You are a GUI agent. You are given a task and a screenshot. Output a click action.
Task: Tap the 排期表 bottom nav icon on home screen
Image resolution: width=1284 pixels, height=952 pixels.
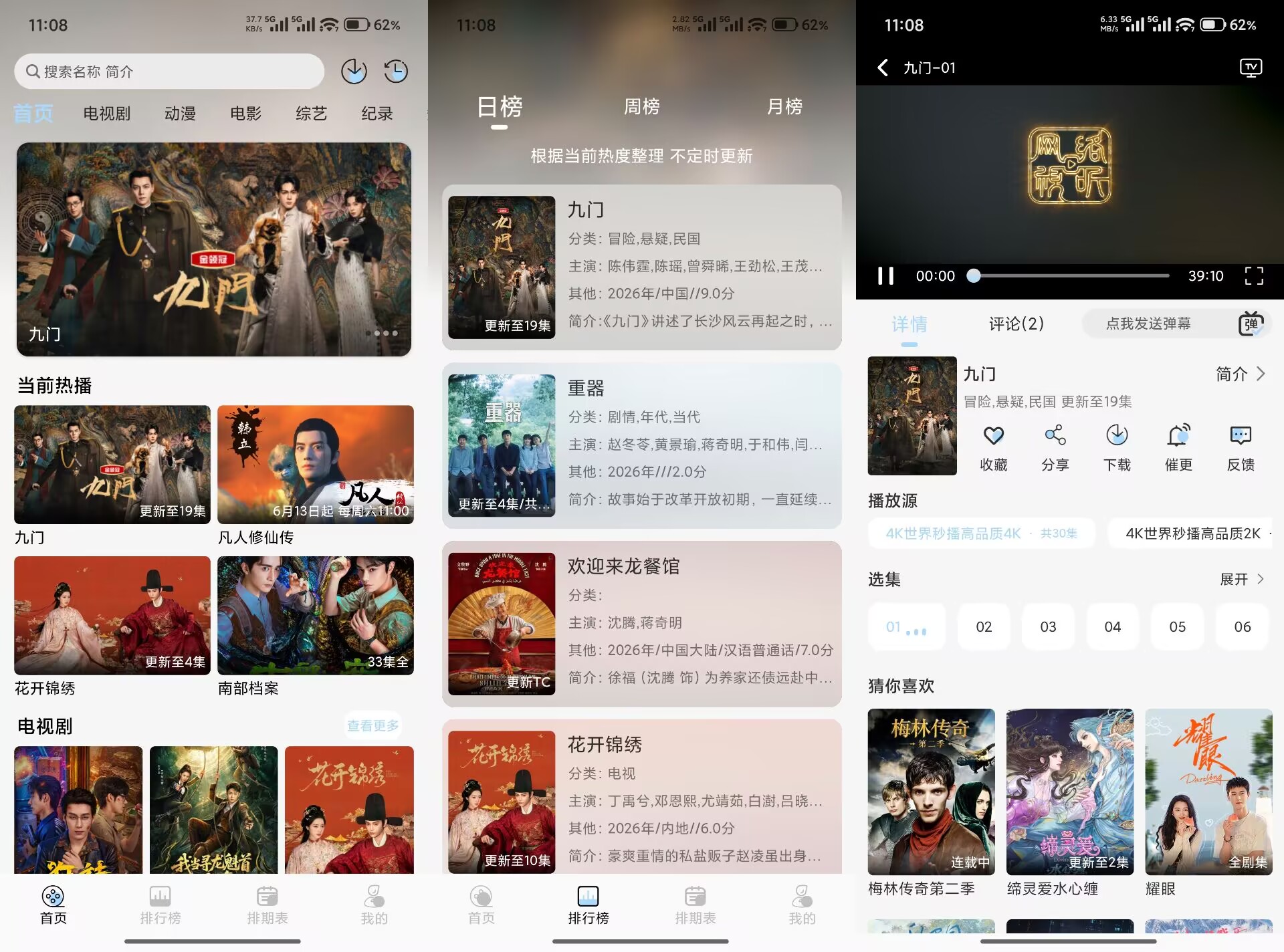[267, 896]
